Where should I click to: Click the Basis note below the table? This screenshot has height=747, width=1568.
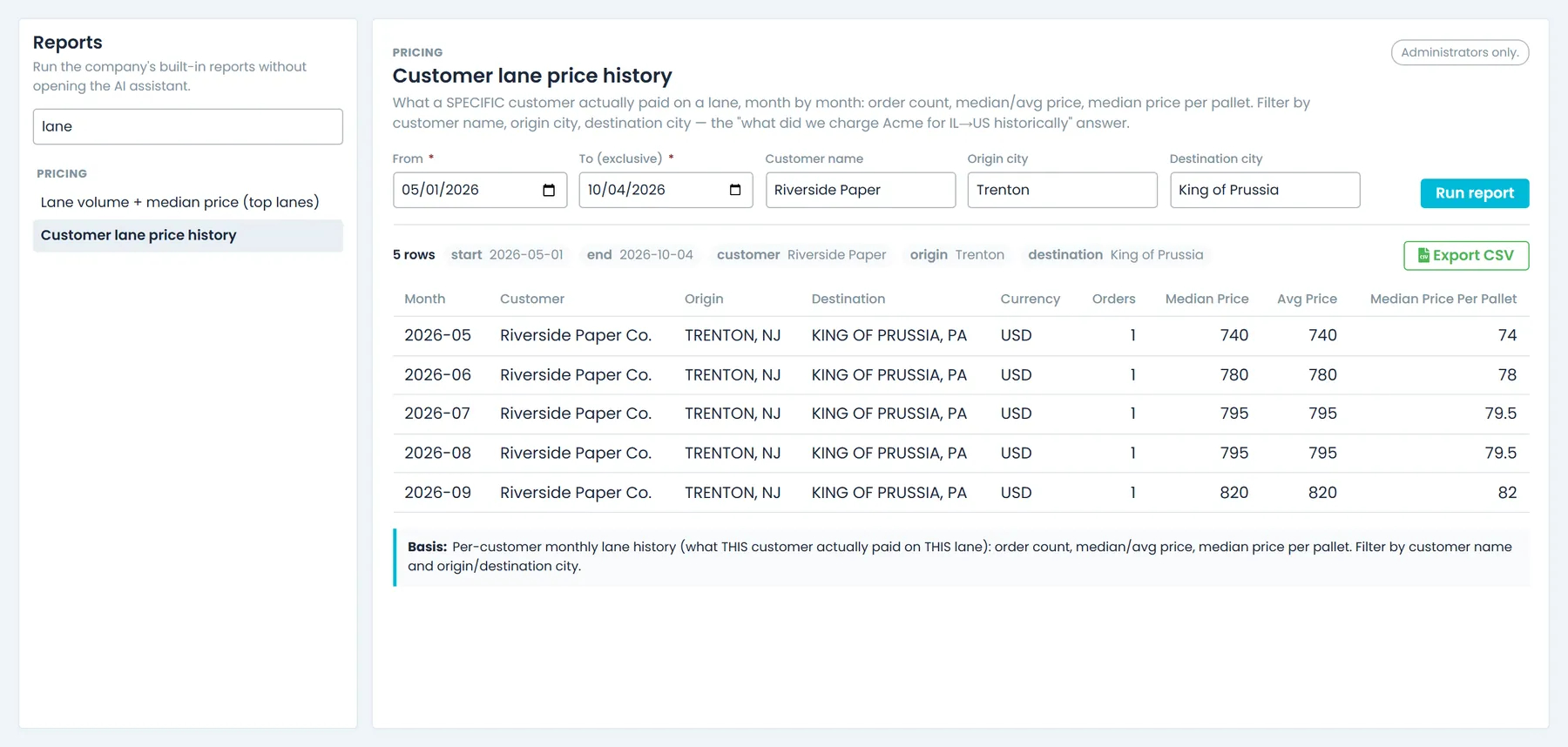(x=962, y=557)
